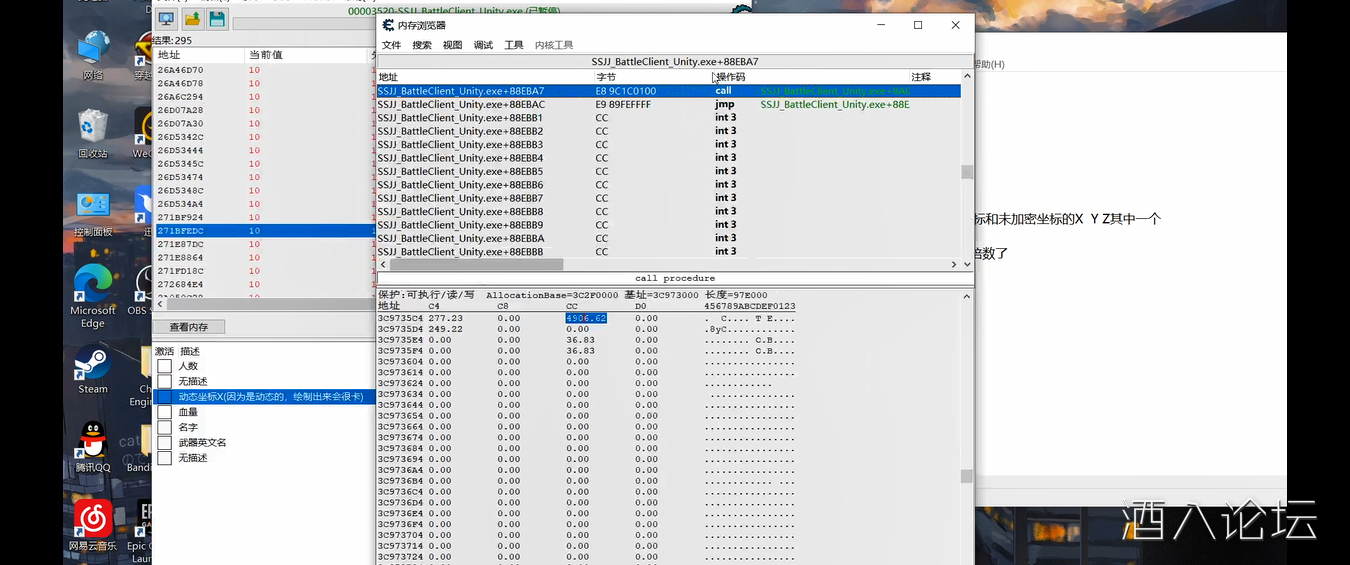Click the select process (computer) icon

pos(166,19)
